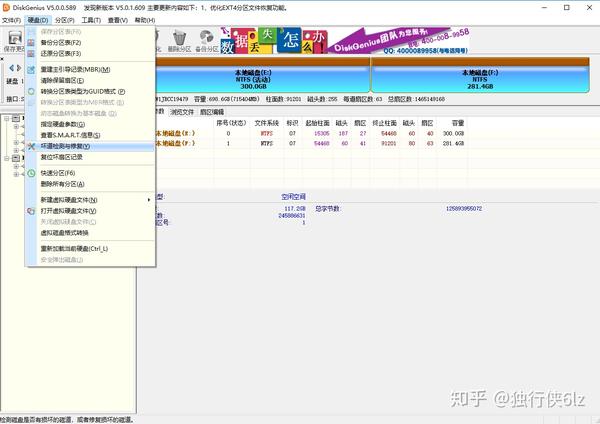This screenshot has height=424, width=600.
Task: Switch to the 扇区编辑 tab
Action: (x=212, y=112)
